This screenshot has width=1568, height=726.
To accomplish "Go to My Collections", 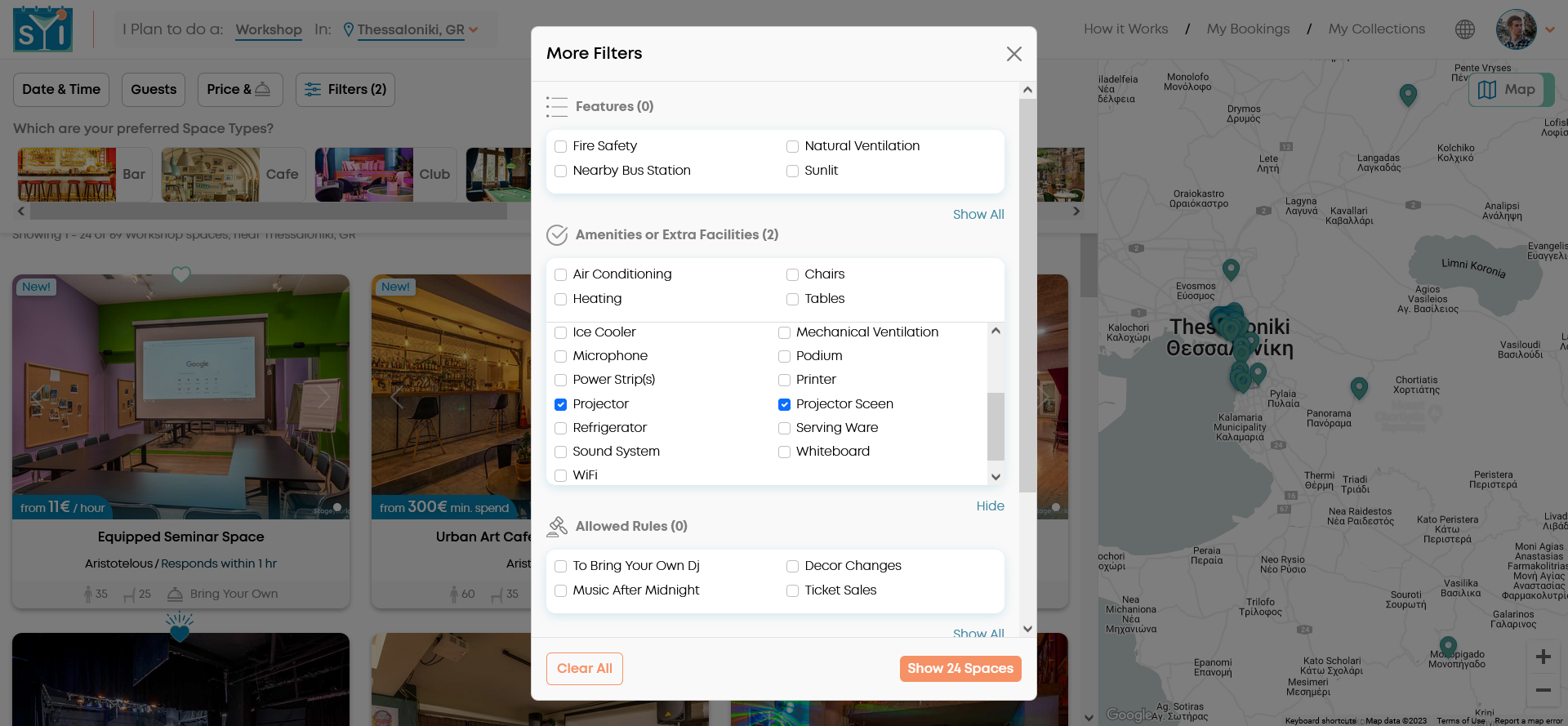I will point(1376,29).
